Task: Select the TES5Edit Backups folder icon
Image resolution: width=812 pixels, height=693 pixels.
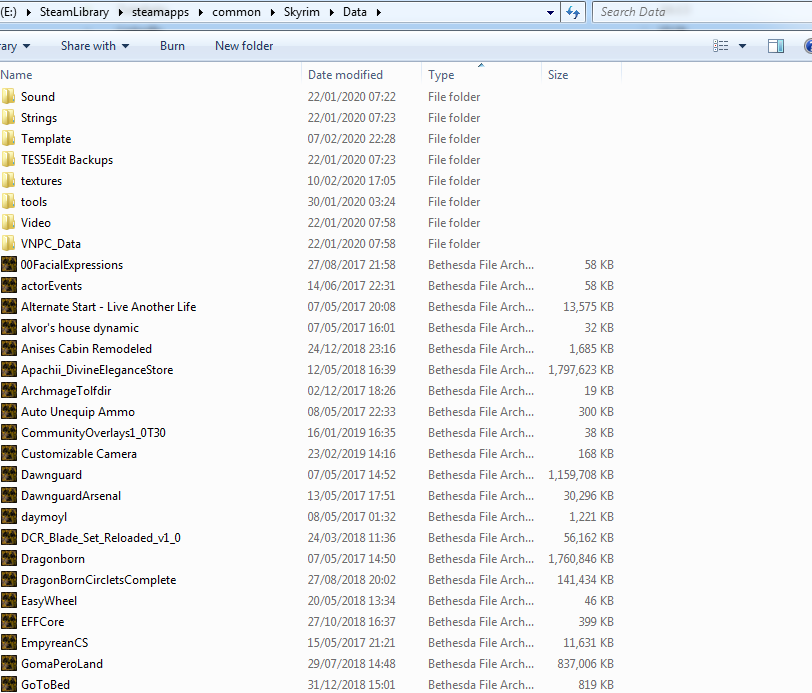Action: [8, 160]
